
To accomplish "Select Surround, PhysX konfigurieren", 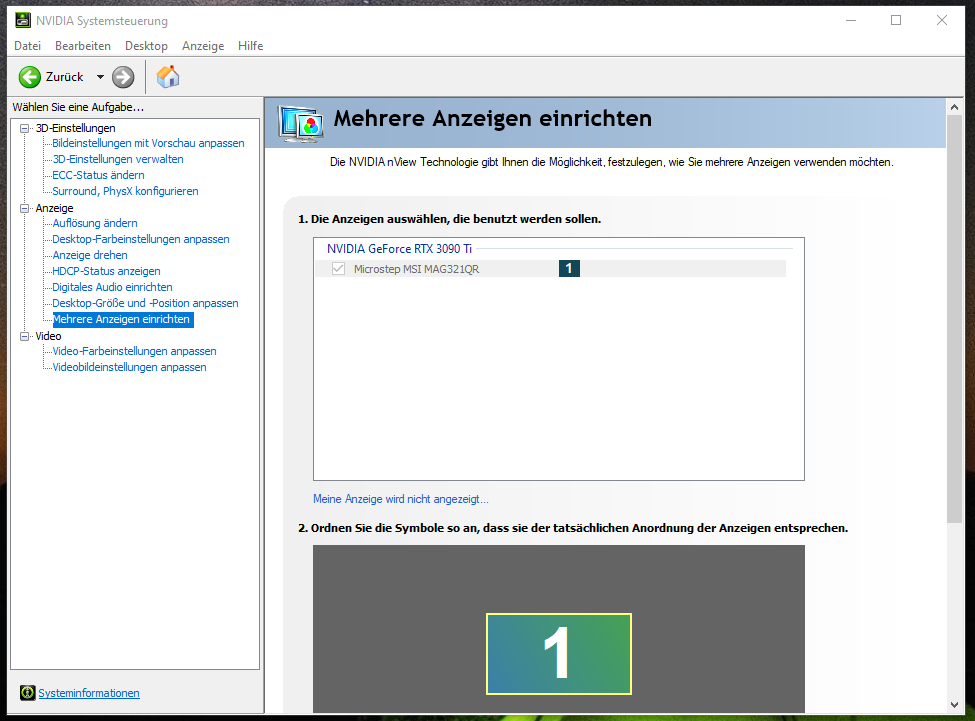I will pos(126,191).
